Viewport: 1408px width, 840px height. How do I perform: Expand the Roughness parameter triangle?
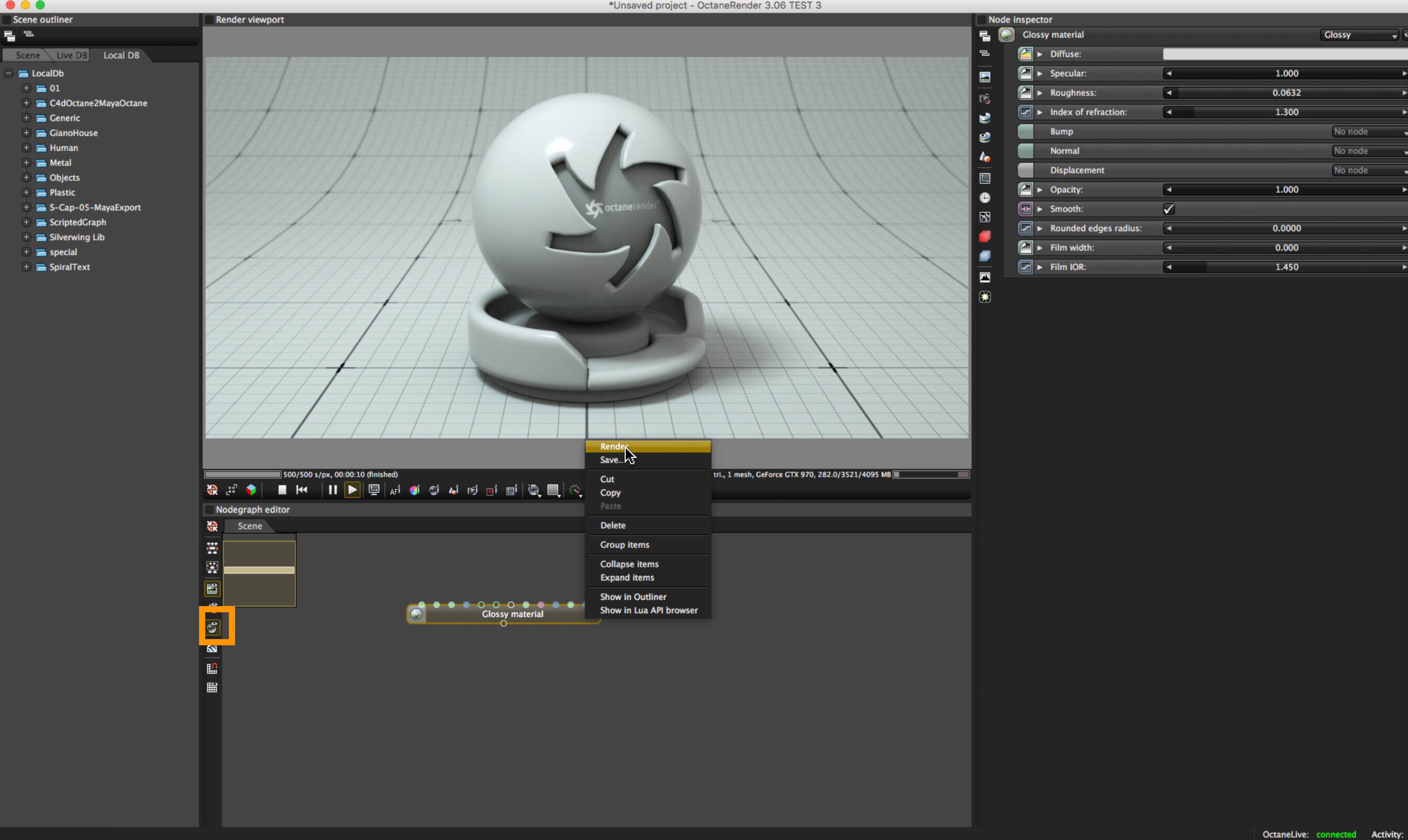click(x=1040, y=93)
